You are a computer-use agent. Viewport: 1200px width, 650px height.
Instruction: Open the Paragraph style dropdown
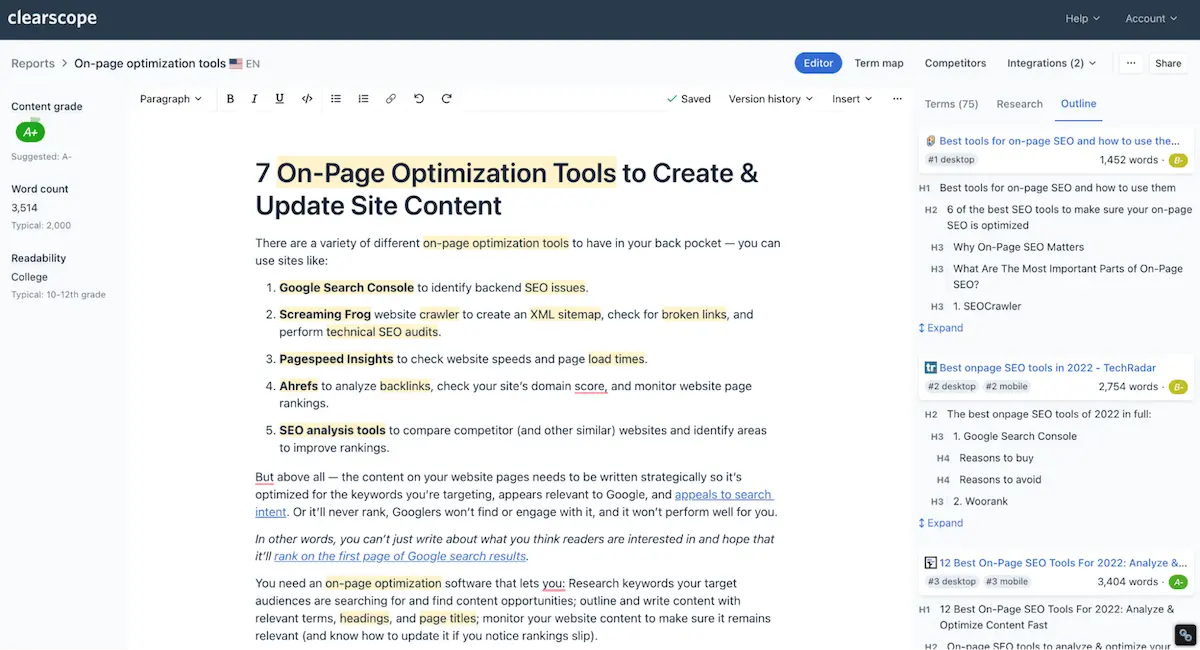170,99
